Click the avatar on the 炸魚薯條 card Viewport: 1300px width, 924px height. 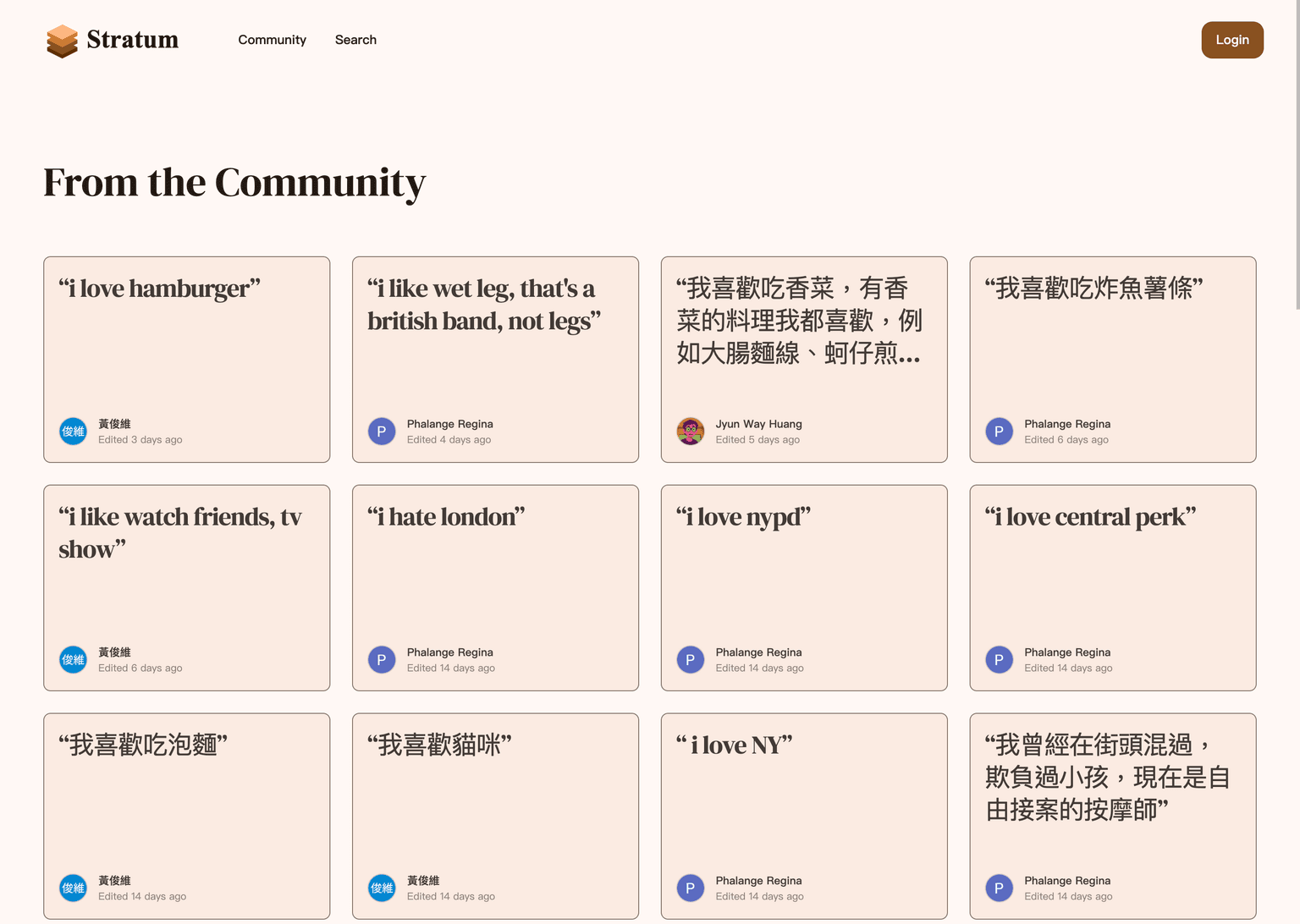[x=999, y=432]
